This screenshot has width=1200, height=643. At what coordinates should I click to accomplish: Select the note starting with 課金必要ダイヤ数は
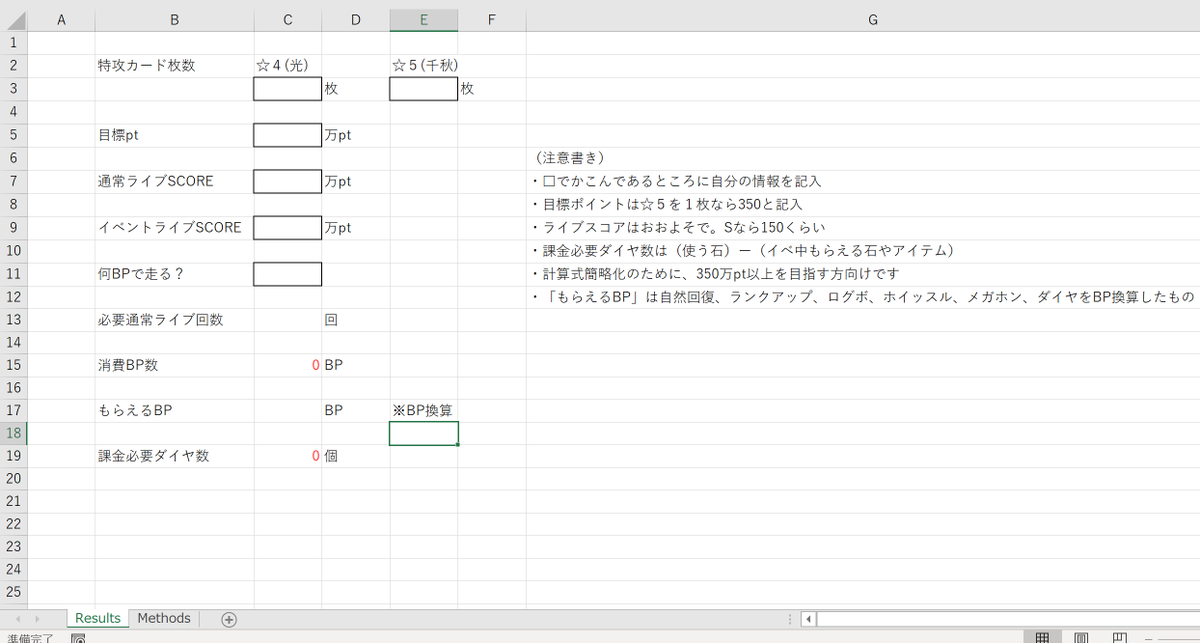(863, 250)
